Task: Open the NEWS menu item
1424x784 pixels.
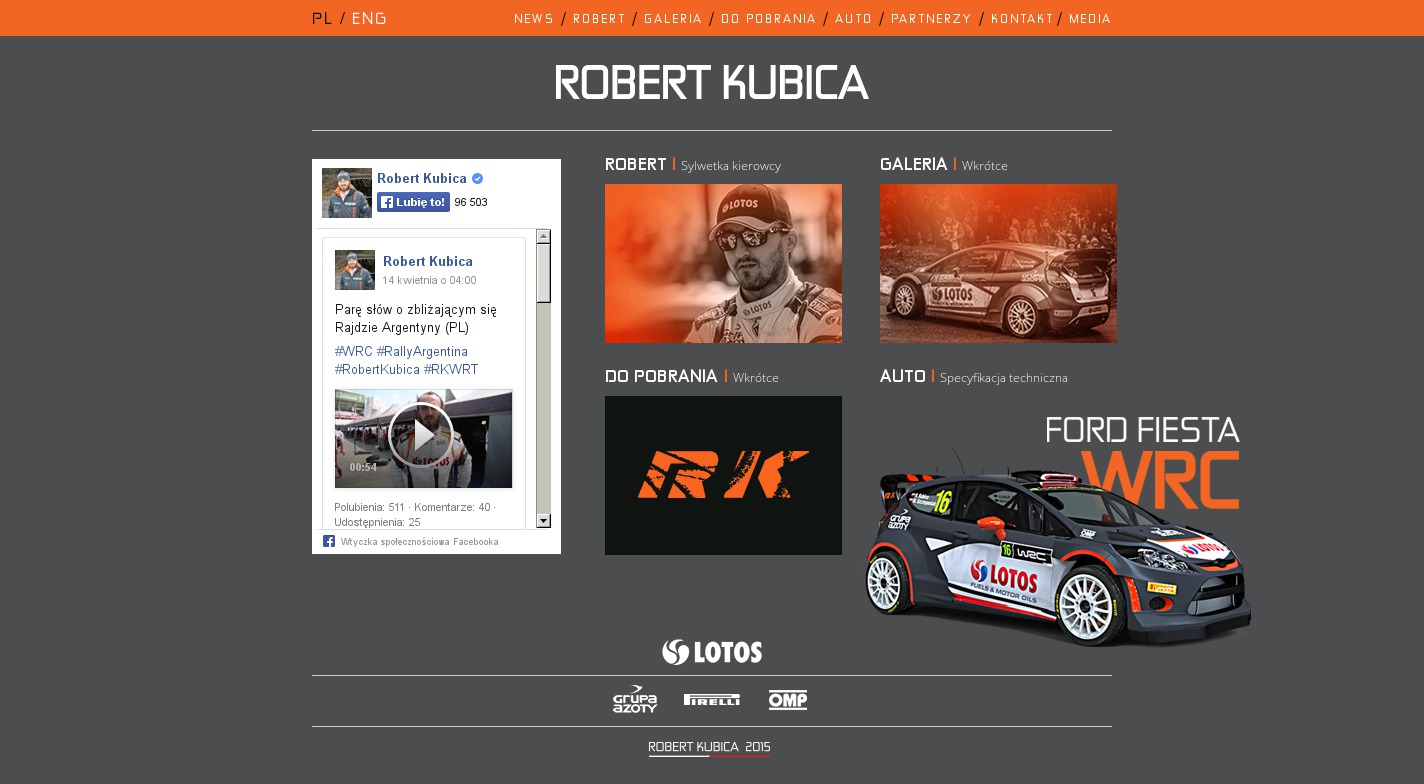Action: [534, 19]
